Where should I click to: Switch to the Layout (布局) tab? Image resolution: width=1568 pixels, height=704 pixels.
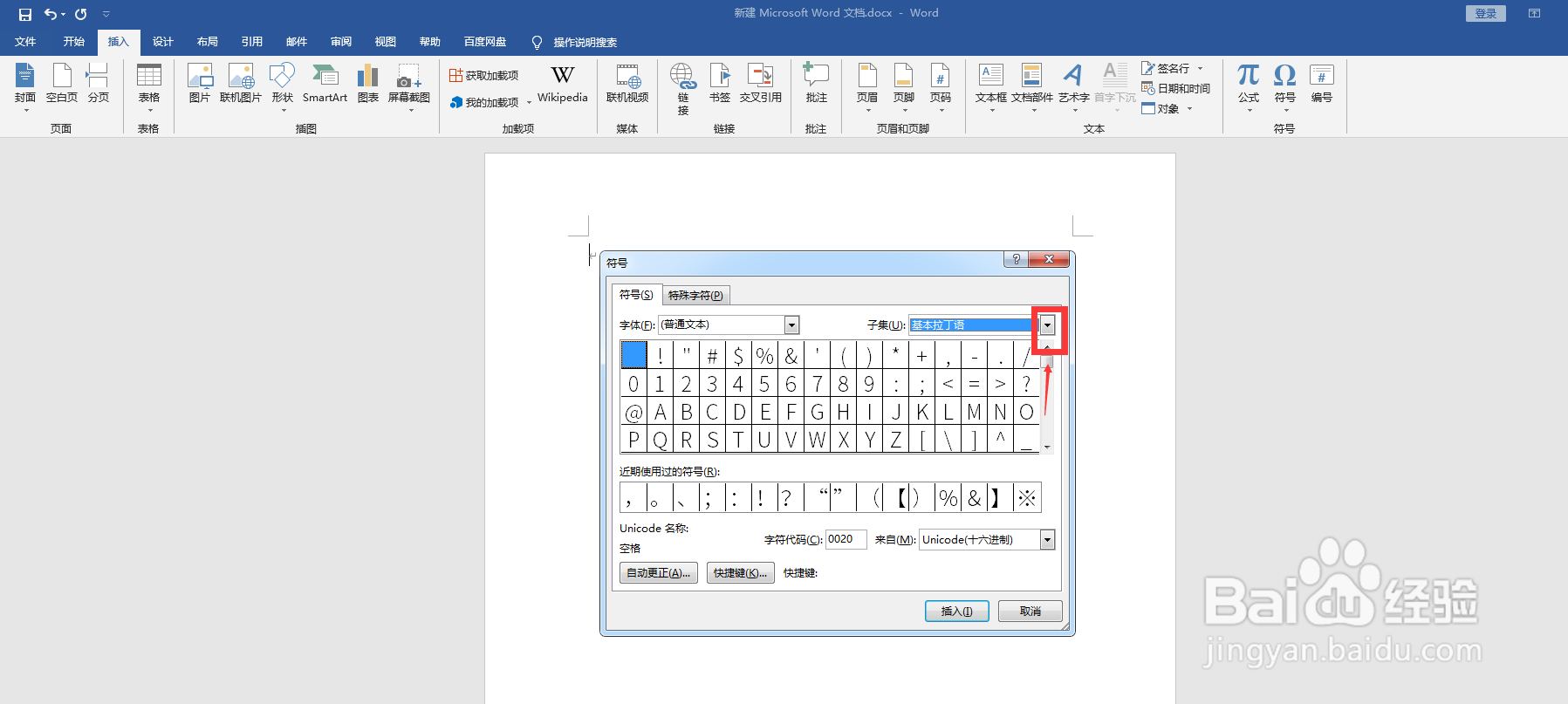pyautogui.click(x=208, y=42)
